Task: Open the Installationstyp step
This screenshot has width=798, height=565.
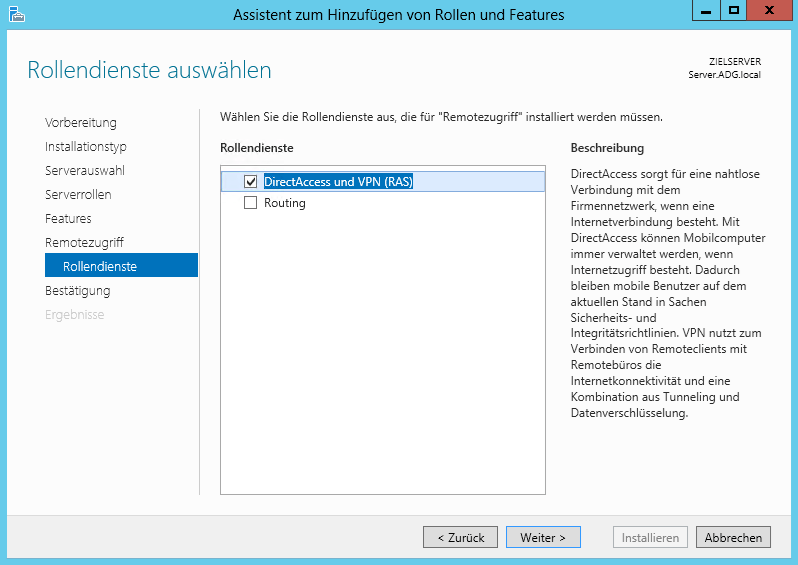Action: (86, 147)
